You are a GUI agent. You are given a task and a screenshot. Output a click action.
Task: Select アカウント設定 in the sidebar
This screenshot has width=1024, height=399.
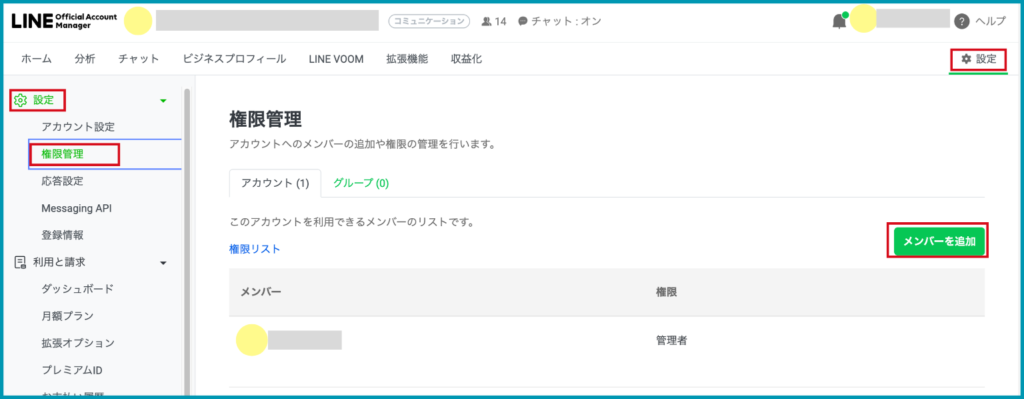click(78, 127)
